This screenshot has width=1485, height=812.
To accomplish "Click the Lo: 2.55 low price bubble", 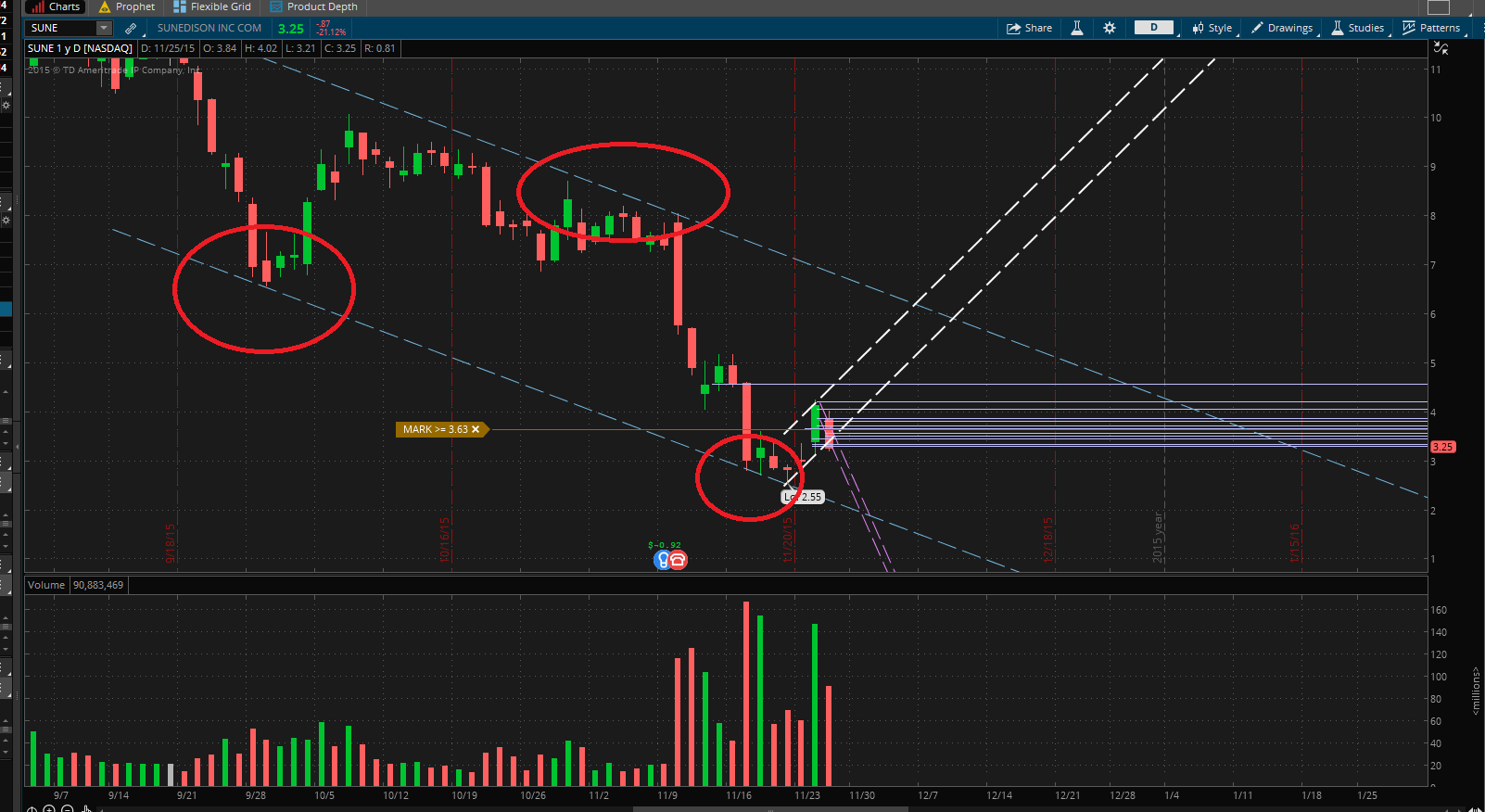I will (x=803, y=497).
